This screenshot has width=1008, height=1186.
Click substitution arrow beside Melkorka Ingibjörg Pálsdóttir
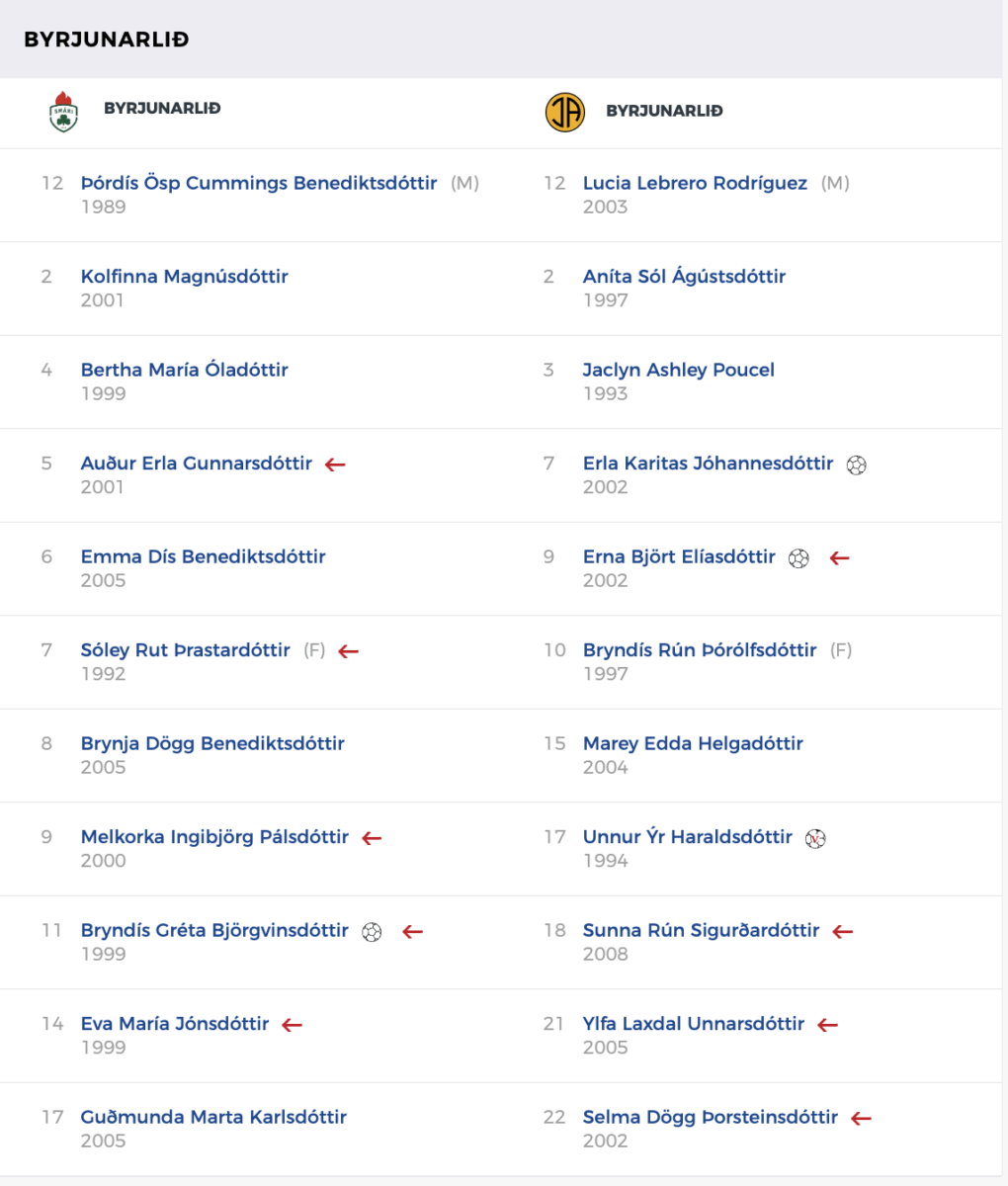372,838
